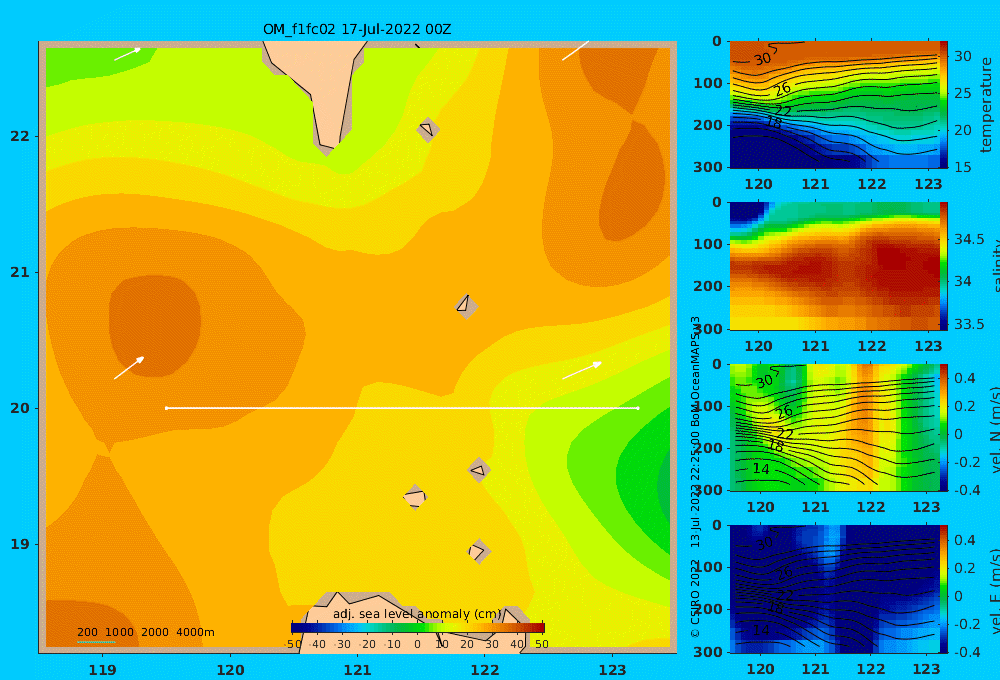Open the salinity depth section panel
Image resolution: width=1000 pixels, height=680 pixels.
pos(834,266)
